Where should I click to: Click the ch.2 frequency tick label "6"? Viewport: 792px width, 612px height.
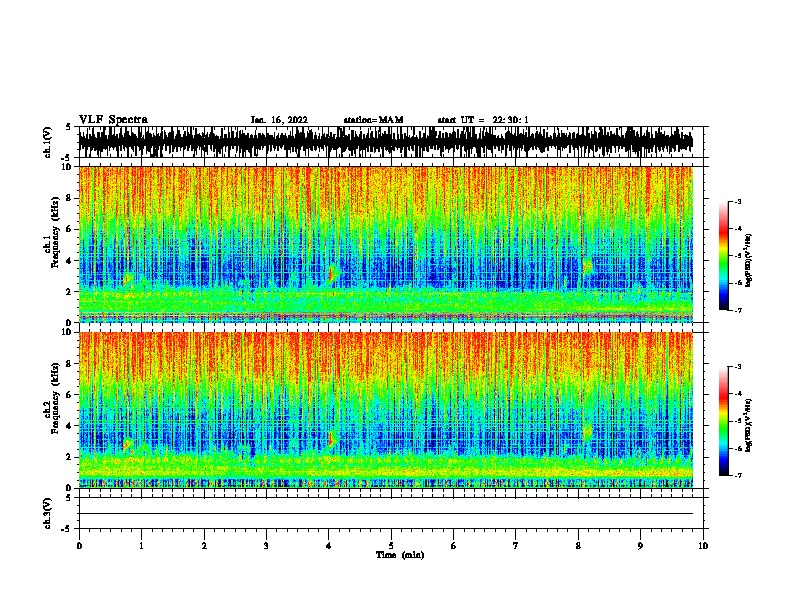(x=70, y=394)
